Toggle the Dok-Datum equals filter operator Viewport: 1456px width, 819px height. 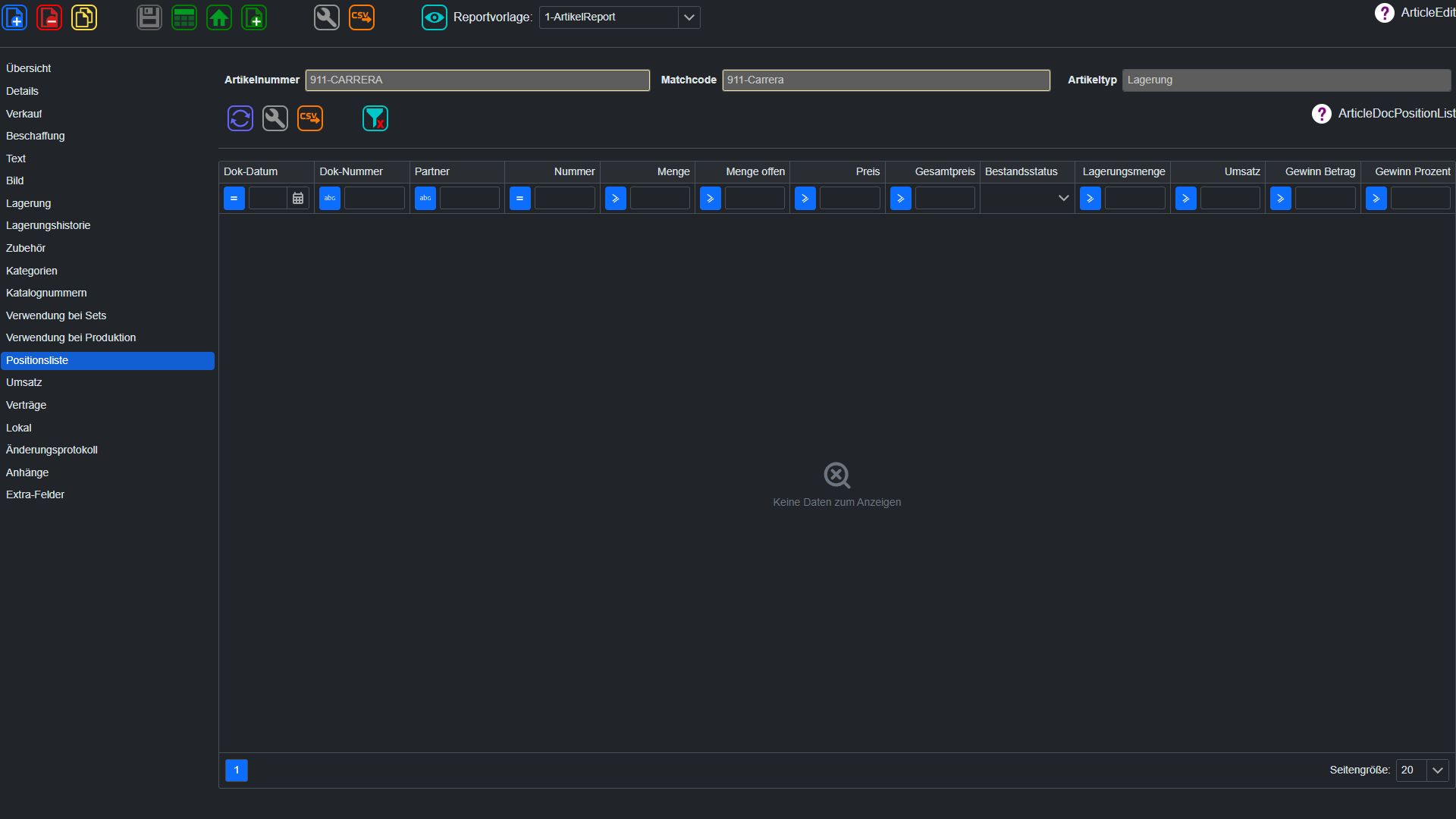(x=234, y=199)
